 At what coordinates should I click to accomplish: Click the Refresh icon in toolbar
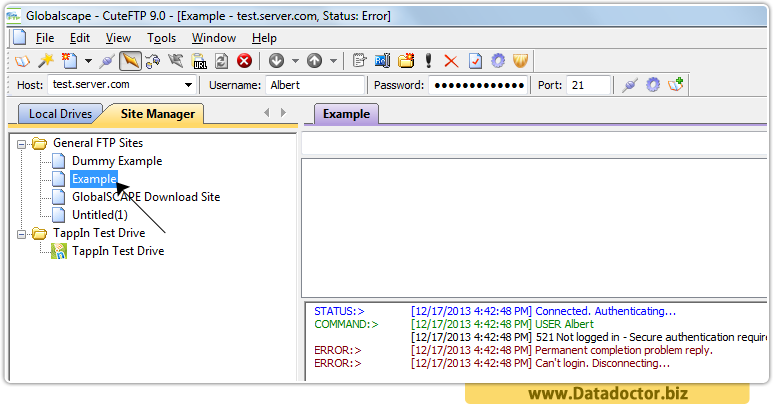pos(222,61)
